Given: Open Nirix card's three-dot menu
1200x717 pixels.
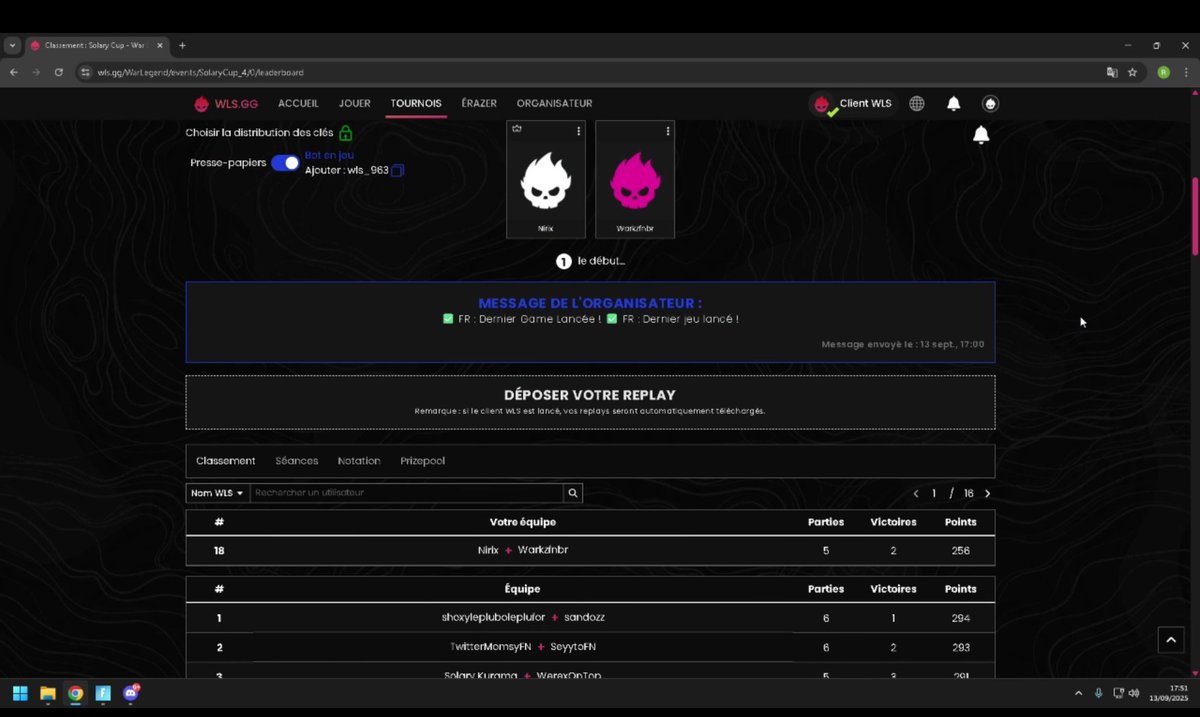Looking at the screenshot, I should [576, 130].
